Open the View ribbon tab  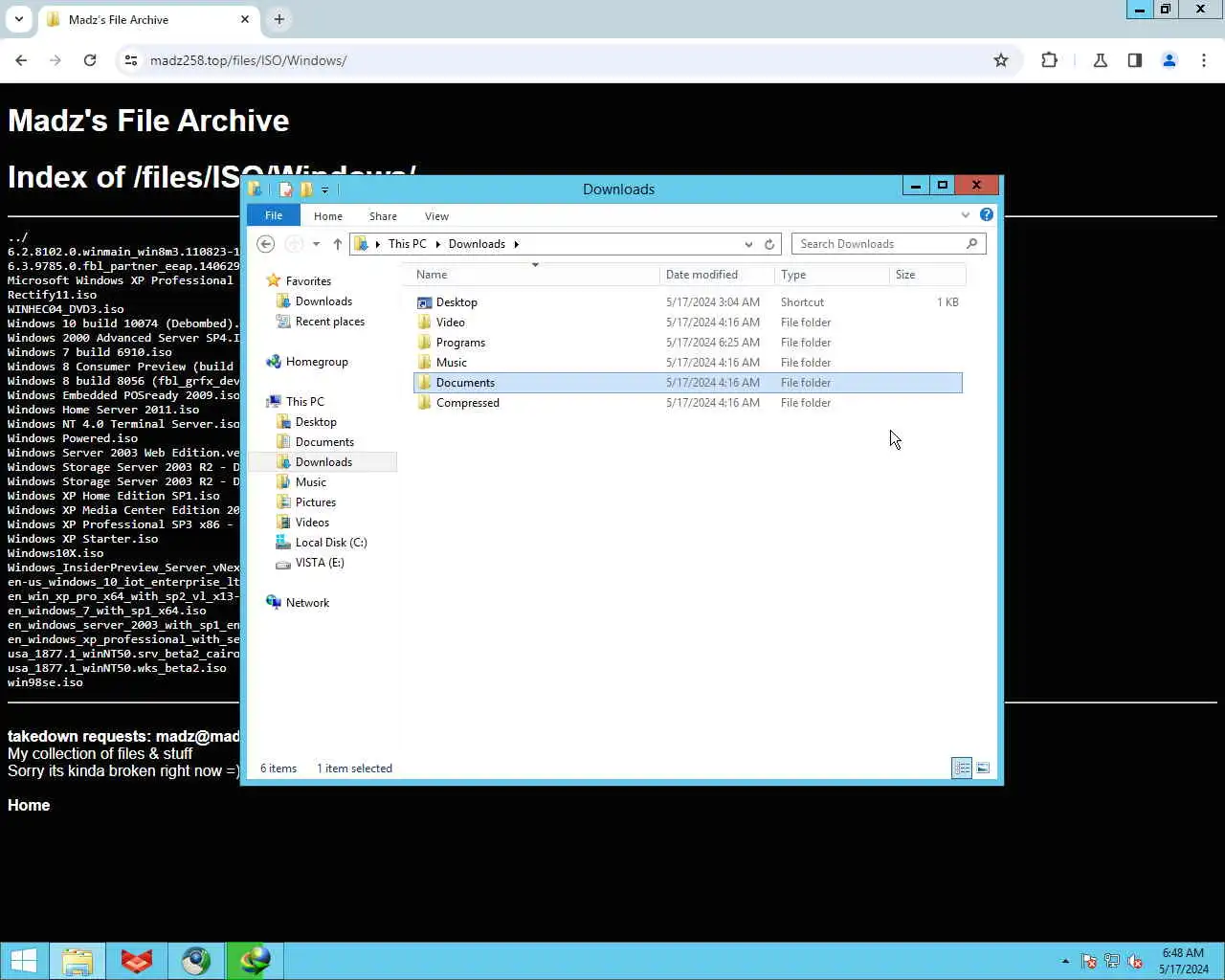436,216
